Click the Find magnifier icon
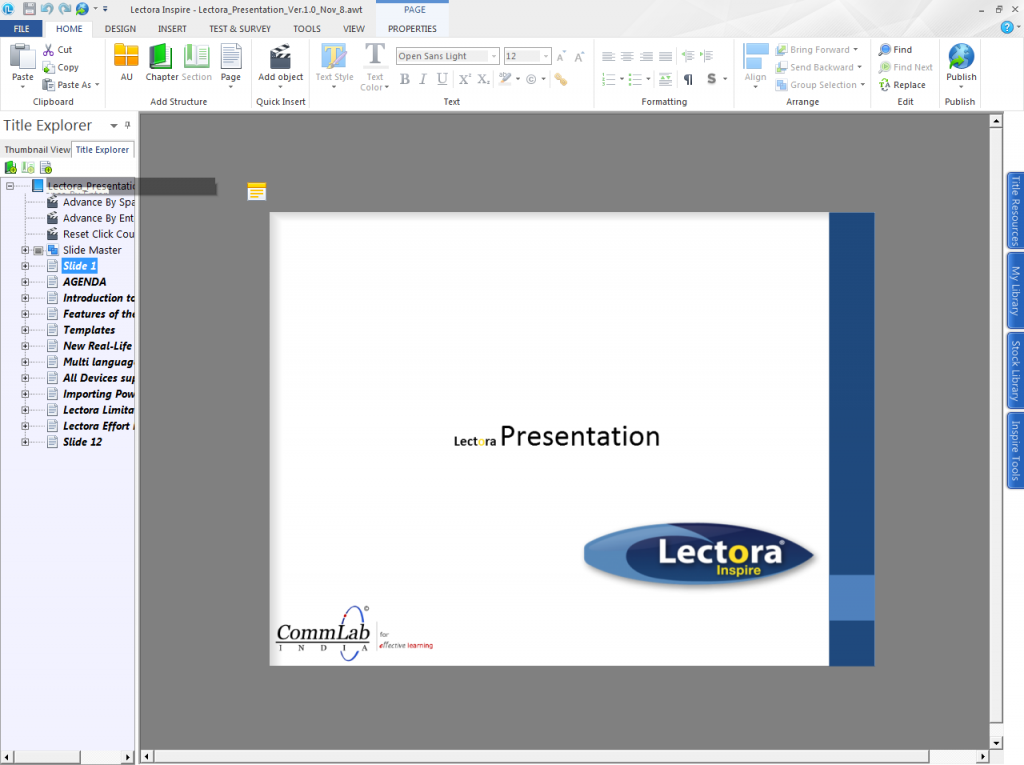The height and width of the screenshot is (765, 1024). [885, 50]
